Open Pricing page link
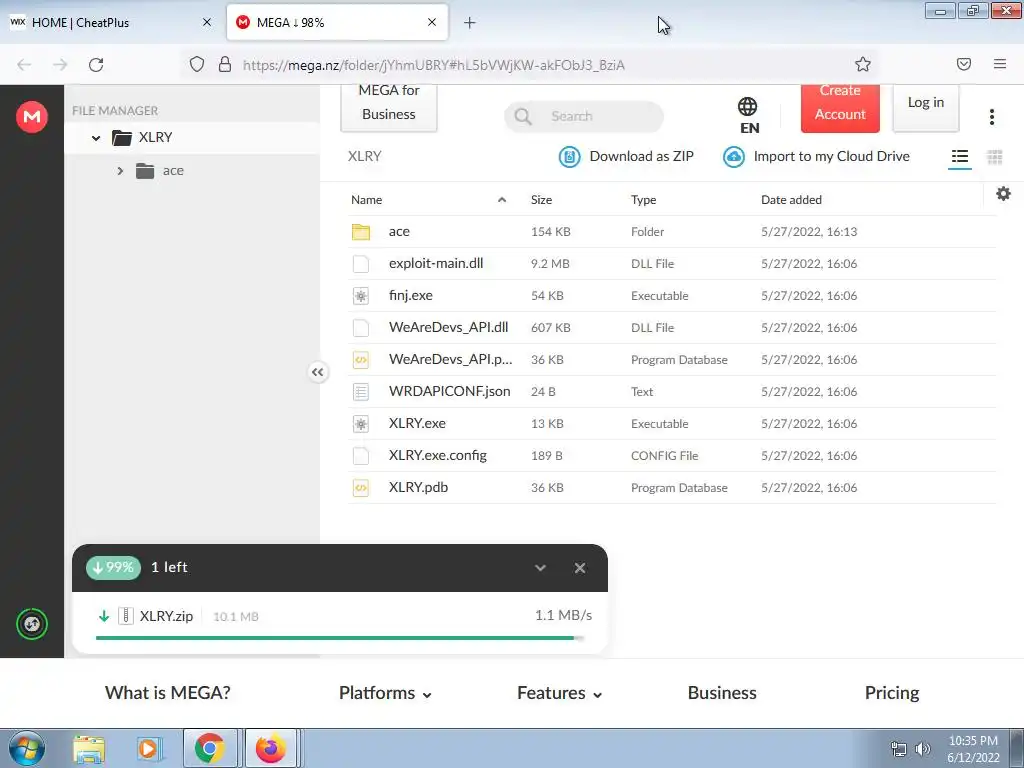Viewport: 1024px width, 768px height. (892, 693)
